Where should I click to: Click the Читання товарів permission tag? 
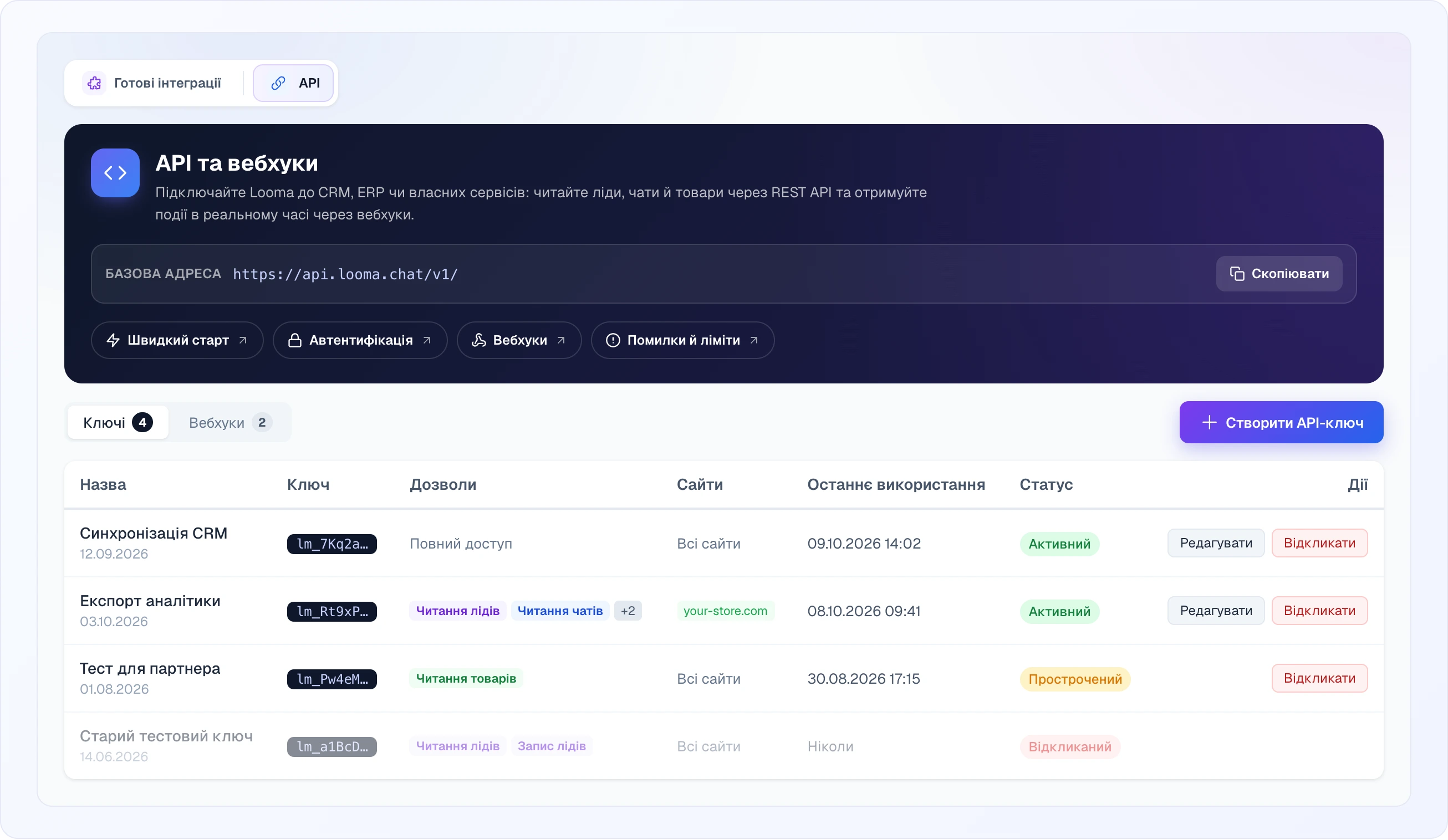tap(466, 679)
